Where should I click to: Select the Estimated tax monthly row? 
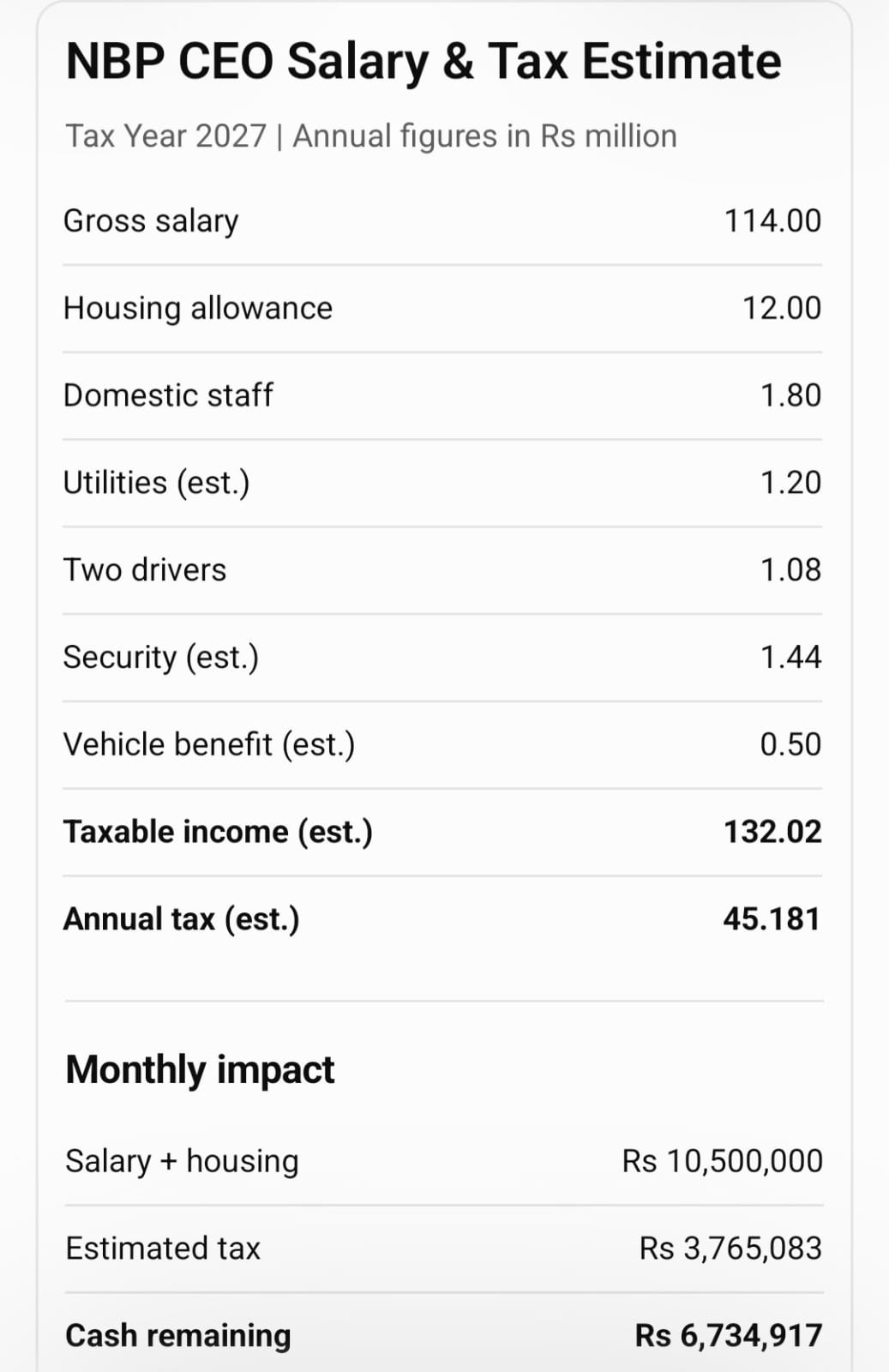(x=444, y=1249)
